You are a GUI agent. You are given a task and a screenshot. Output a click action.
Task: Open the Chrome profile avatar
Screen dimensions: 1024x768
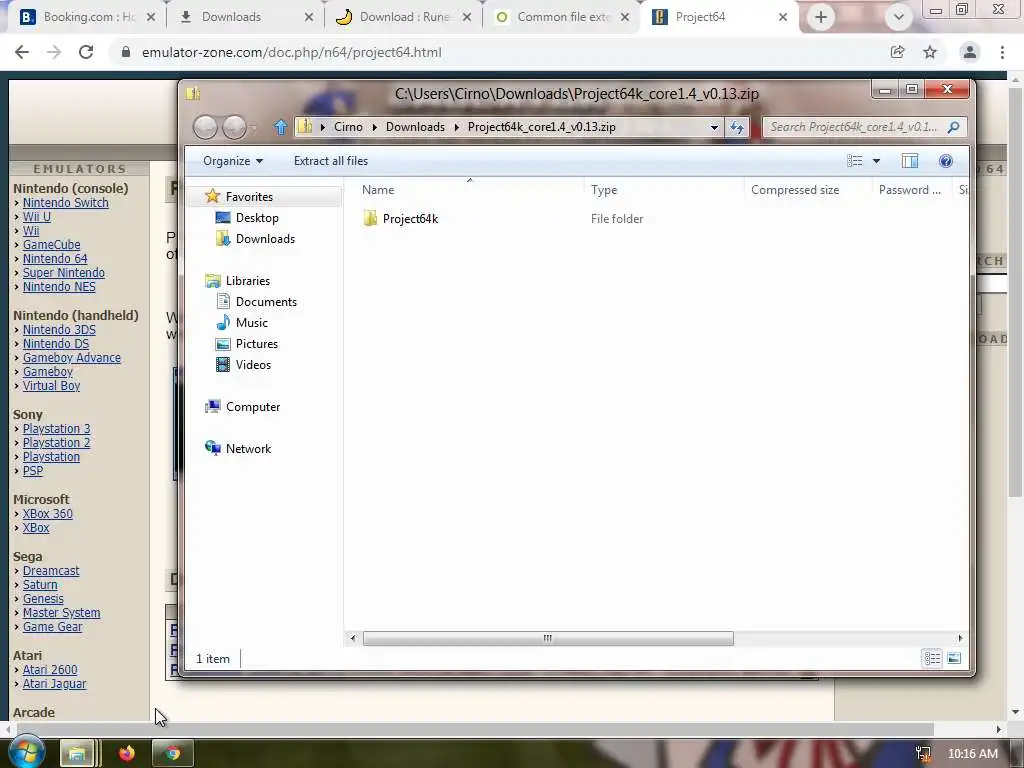click(x=970, y=52)
